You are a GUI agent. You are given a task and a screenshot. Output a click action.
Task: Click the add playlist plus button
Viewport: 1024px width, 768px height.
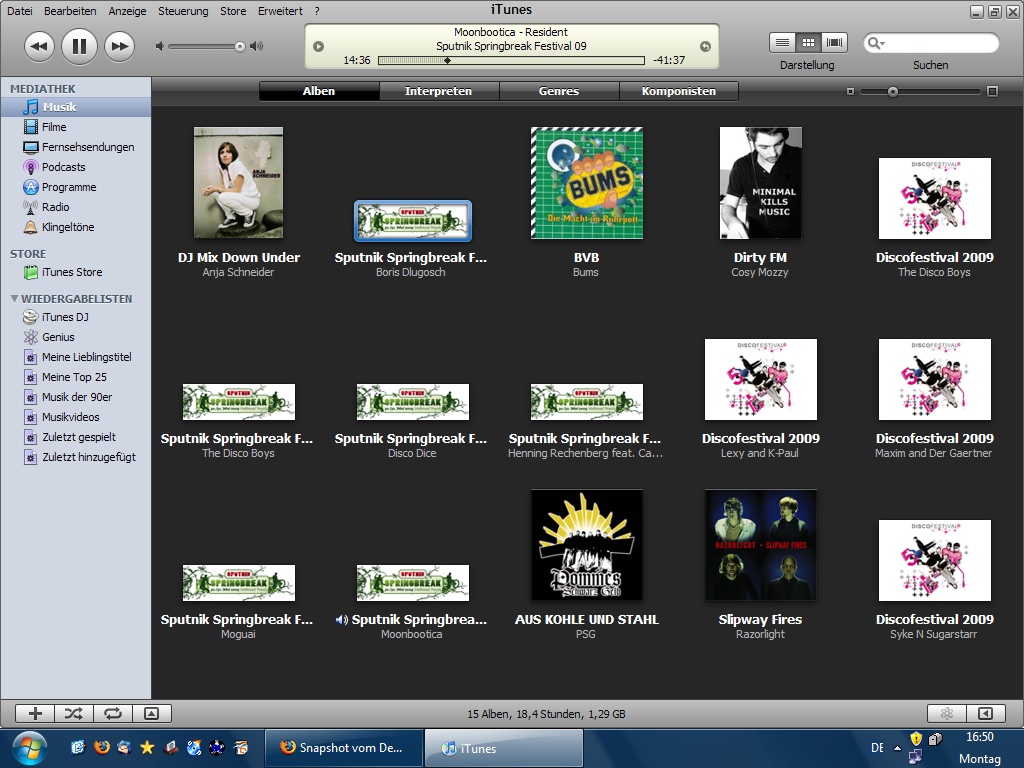[35, 713]
